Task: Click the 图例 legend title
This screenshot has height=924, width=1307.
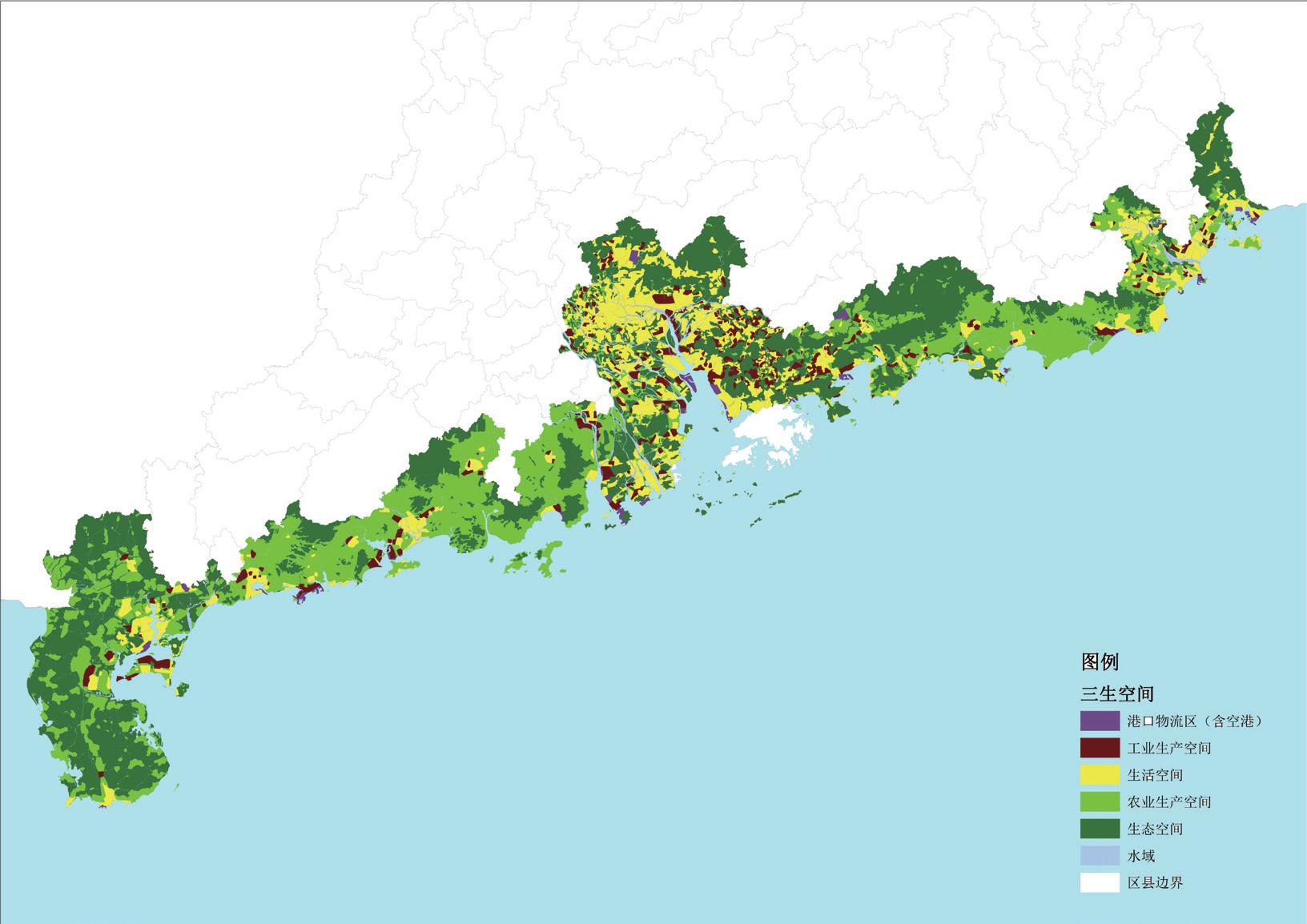Action: coord(1100,662)
